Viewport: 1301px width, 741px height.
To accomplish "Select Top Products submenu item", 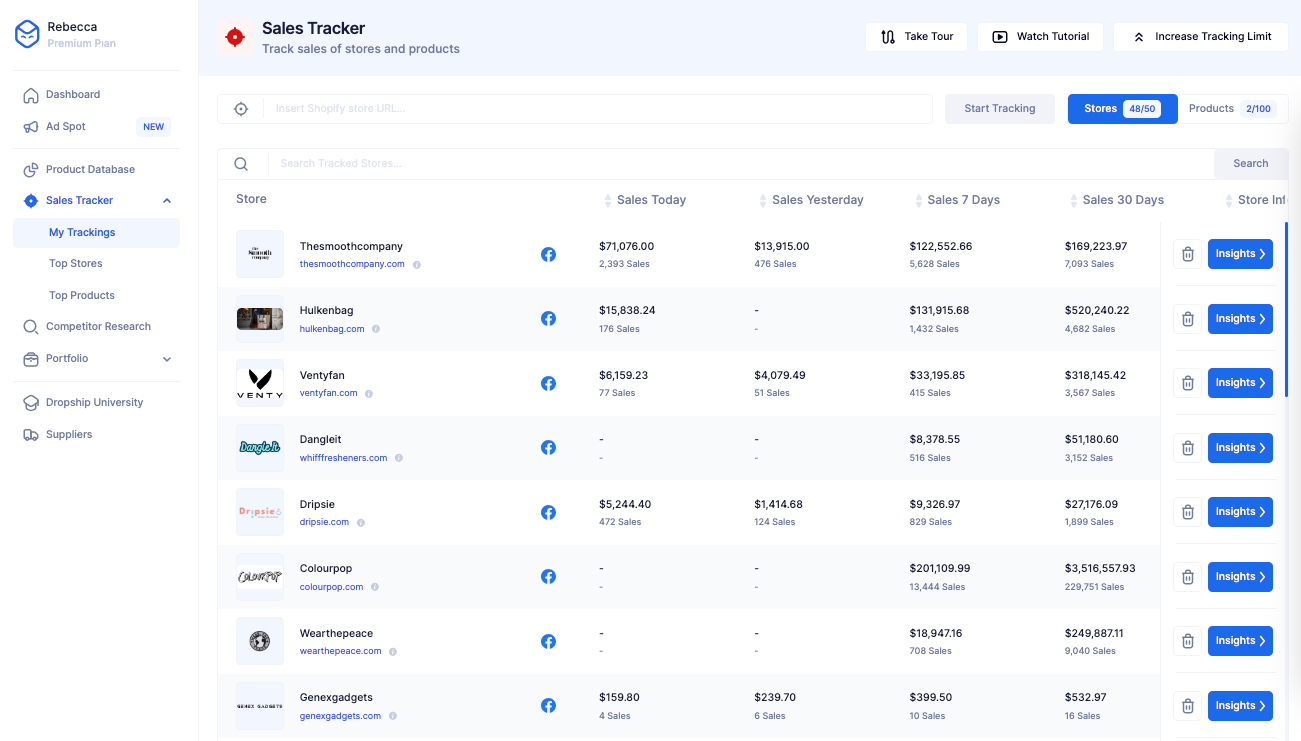I will click(x=82, y=296).
